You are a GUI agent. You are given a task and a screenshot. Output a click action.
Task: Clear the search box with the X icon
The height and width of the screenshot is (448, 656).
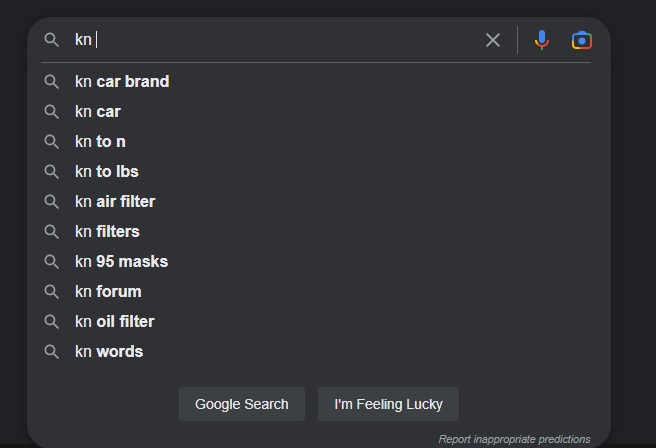click(x=493, y=40)
